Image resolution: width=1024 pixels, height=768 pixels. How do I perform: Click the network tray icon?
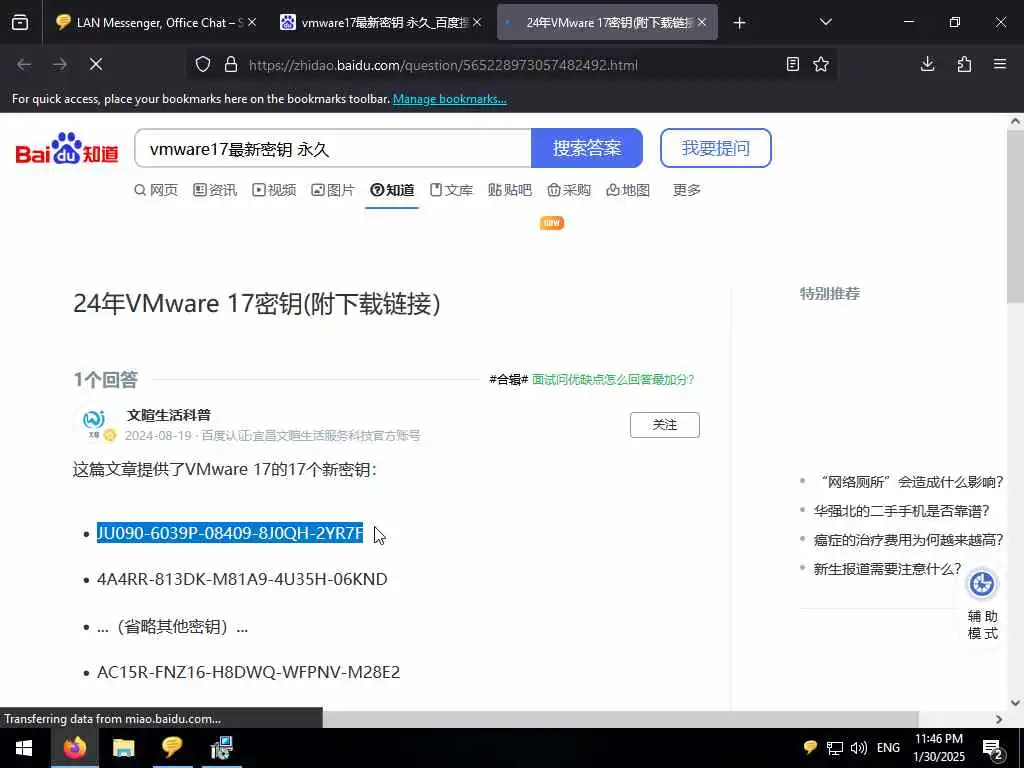pyautogui.click(x=835, y=748)
